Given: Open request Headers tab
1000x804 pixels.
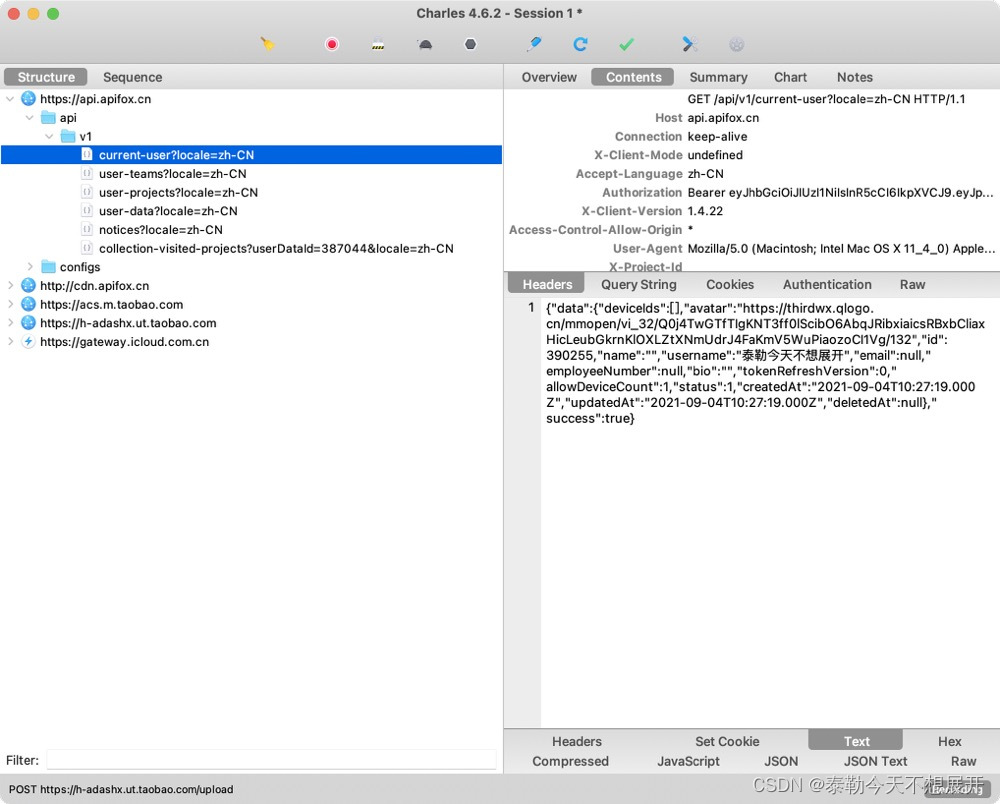Looking at the screenshot, I should (547, 284).
